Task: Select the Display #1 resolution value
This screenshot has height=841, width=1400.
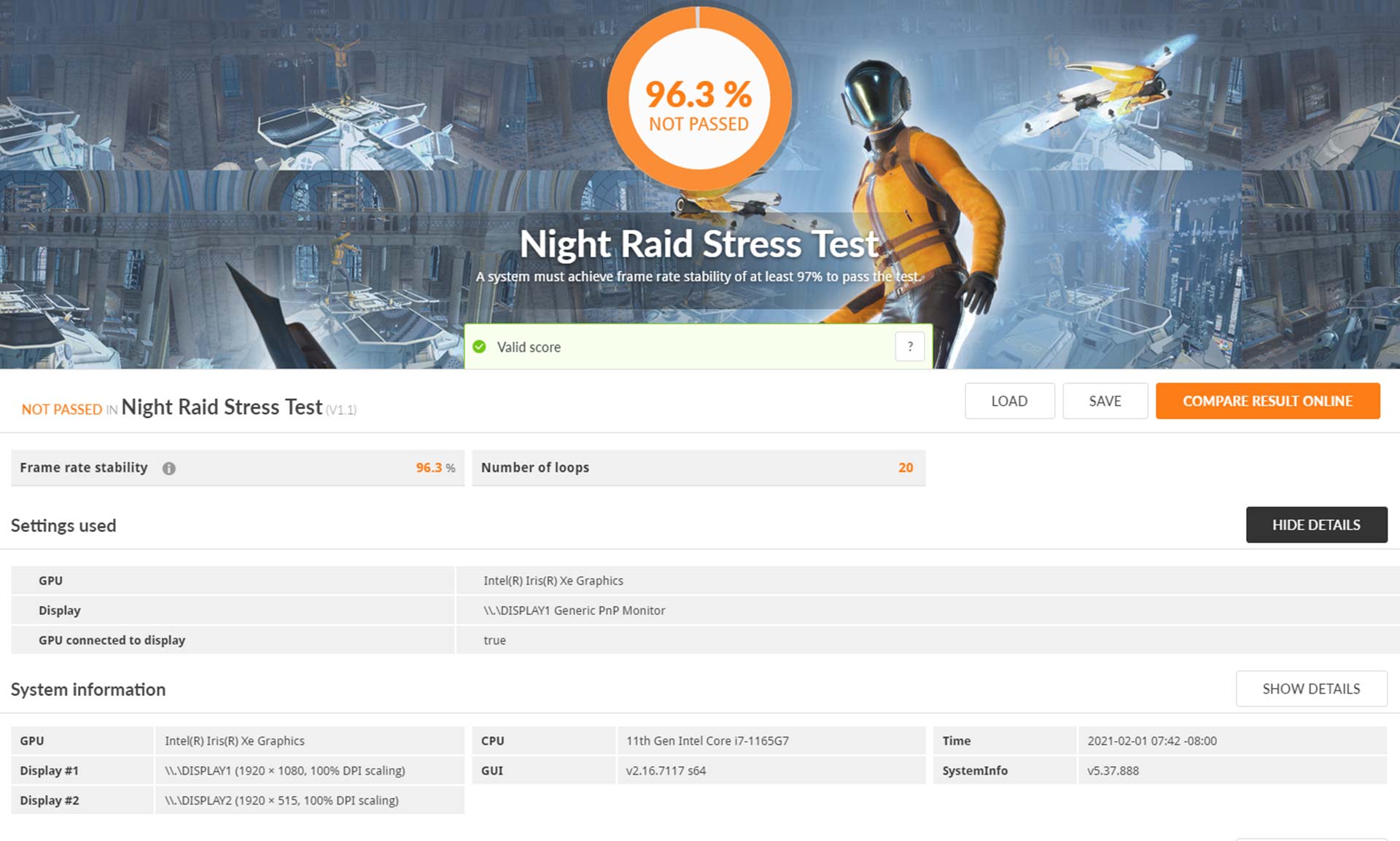Action: click(x=285, y=771)
